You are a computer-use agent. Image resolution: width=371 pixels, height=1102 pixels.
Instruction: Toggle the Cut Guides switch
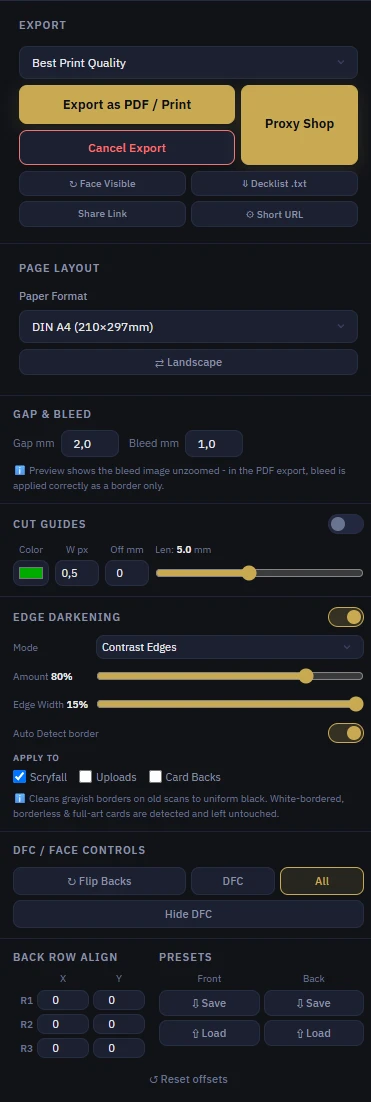pos(346,524)
